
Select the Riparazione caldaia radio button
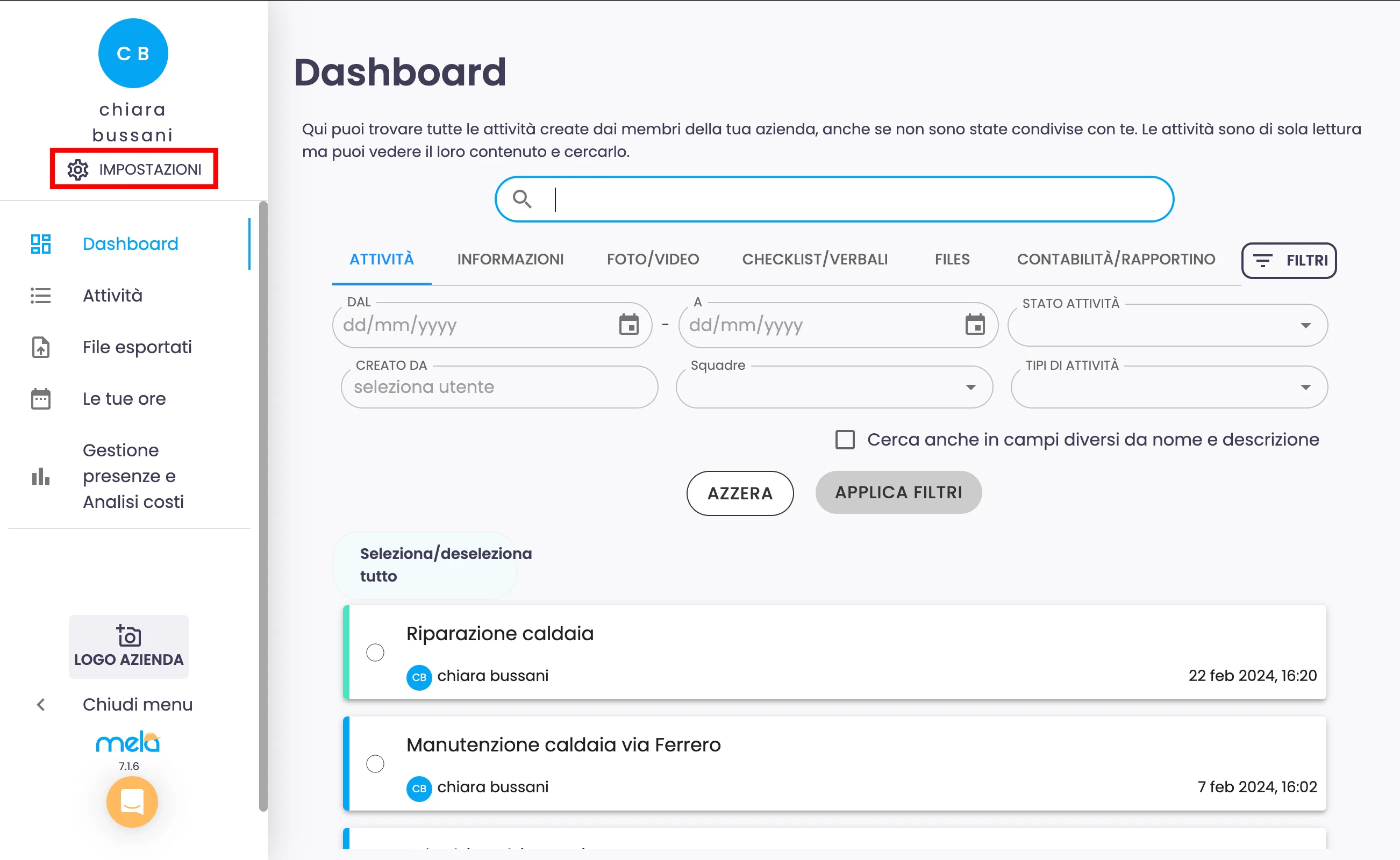tap(375, 653)
